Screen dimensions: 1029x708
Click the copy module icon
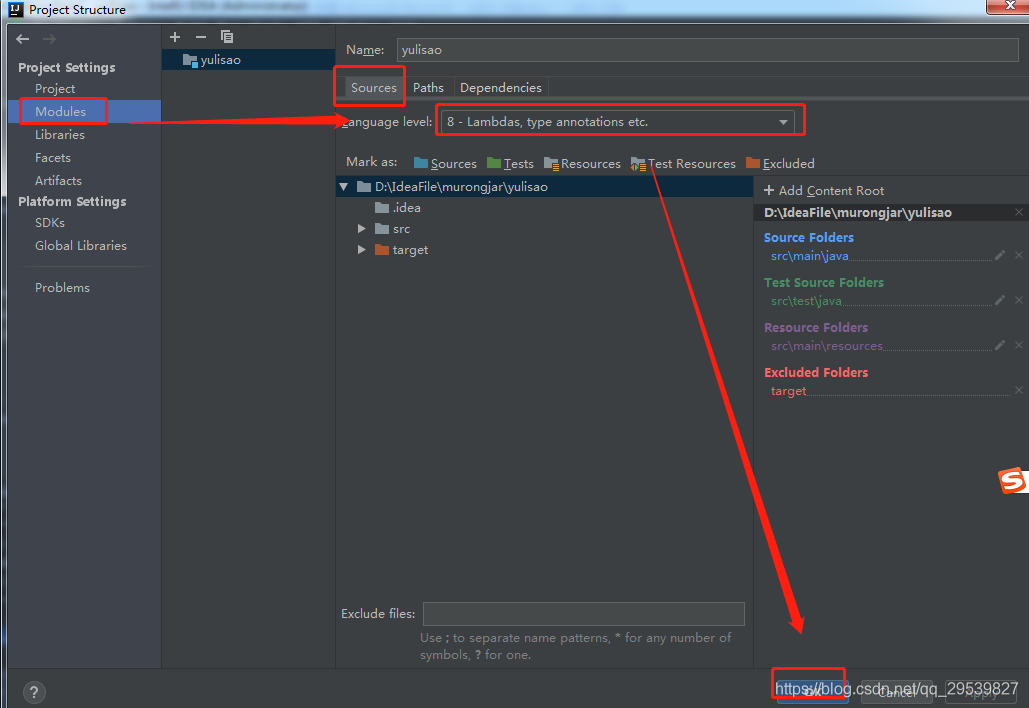[227, 37]
